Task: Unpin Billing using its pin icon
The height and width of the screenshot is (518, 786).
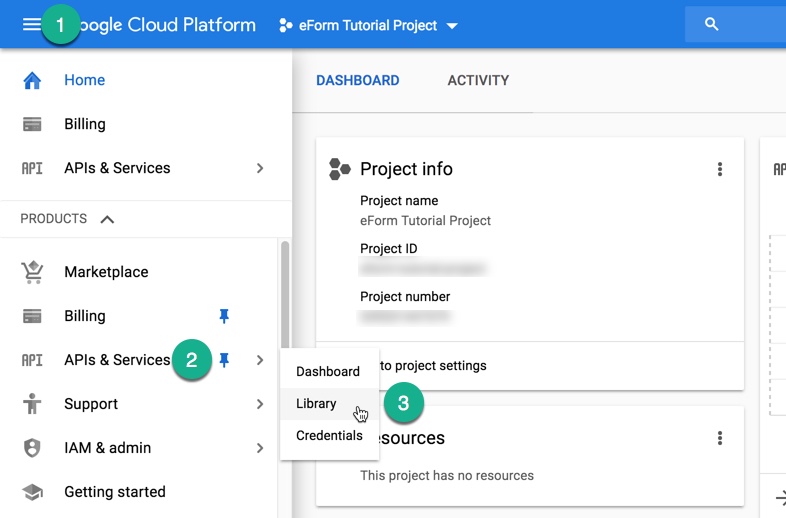Action: tap(224, 316)
